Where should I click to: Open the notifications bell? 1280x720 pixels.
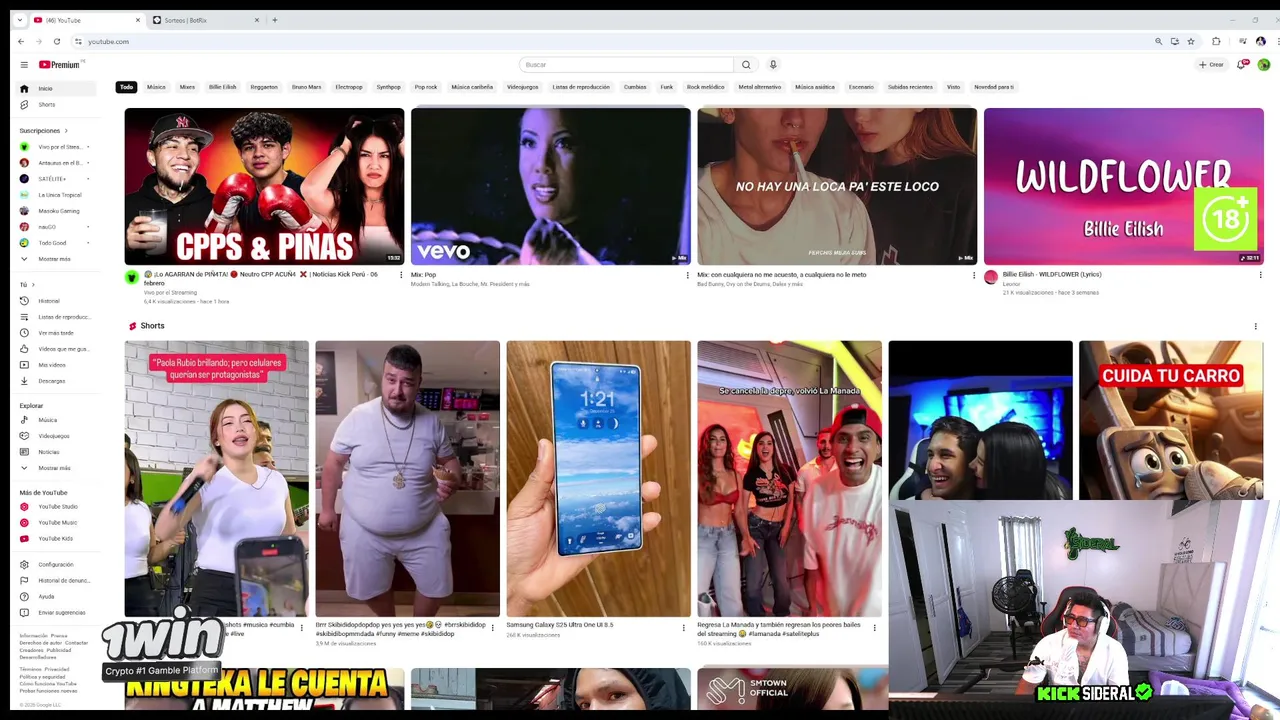(1241, 64)
